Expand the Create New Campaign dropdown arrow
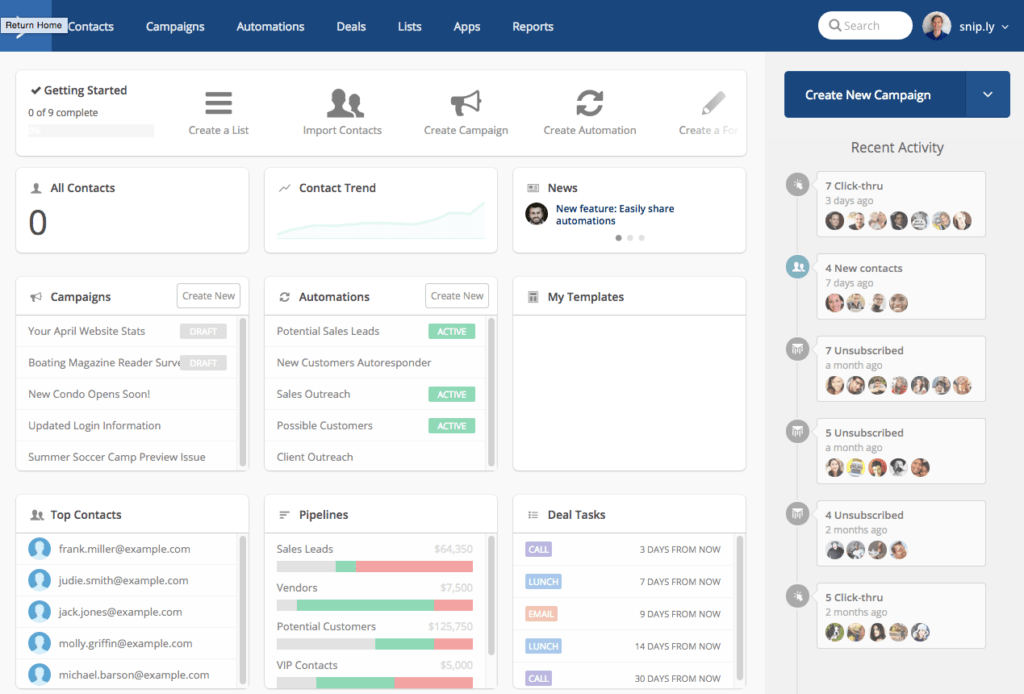Image resolution: width=1024 pixels, height=694 pixels. point(988,95)
